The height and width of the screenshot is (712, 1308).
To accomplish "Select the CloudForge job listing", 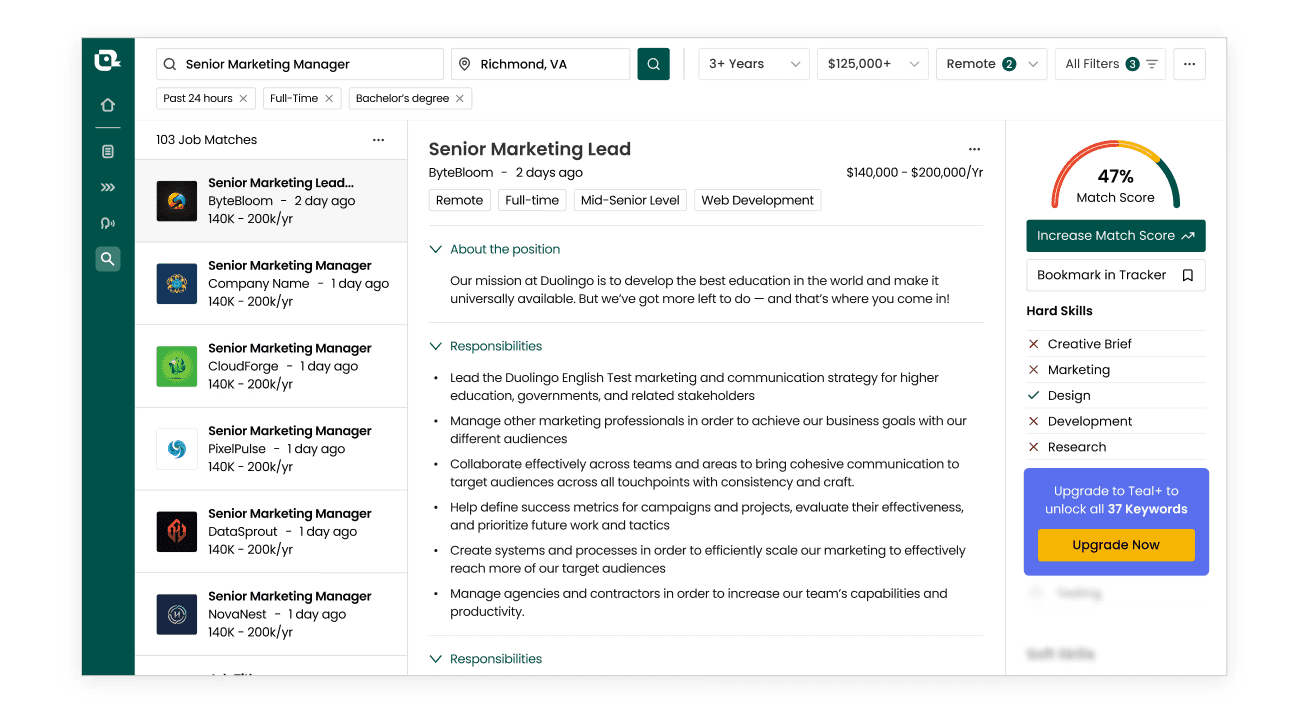I will (x=271, y=367).
